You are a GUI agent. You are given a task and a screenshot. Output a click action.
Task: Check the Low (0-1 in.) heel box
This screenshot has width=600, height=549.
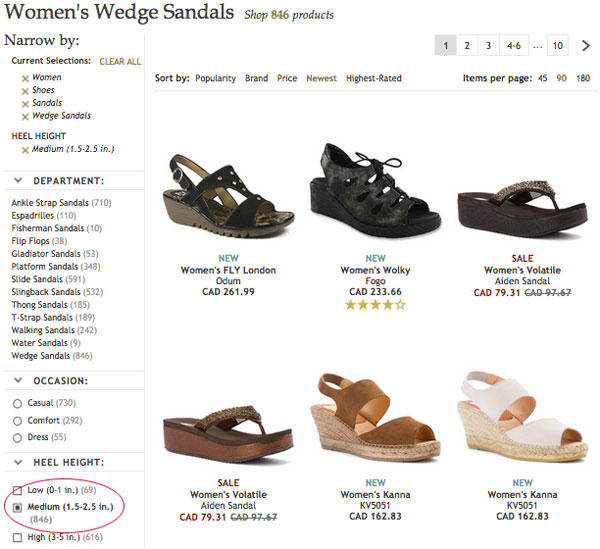(17, 490)
